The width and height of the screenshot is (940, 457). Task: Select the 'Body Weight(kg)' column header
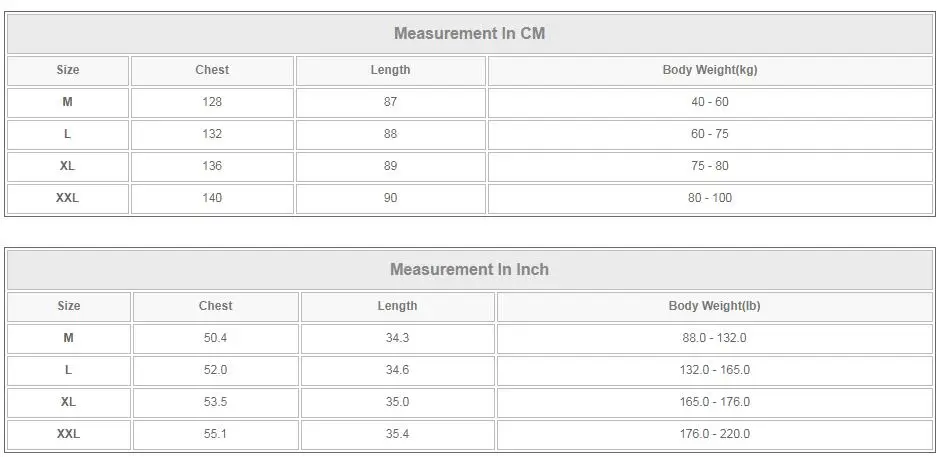click(x=710, y=70)
